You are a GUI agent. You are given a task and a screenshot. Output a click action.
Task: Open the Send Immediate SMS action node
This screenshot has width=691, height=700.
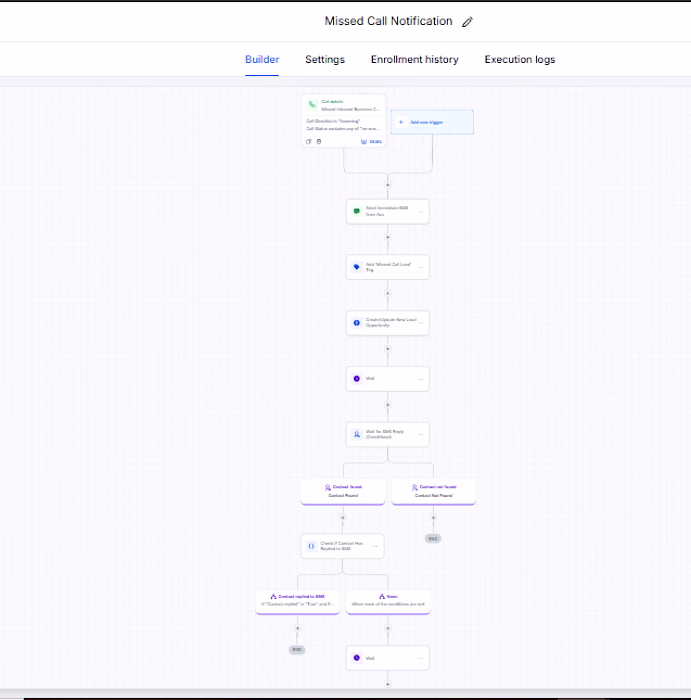click(387, 211)
